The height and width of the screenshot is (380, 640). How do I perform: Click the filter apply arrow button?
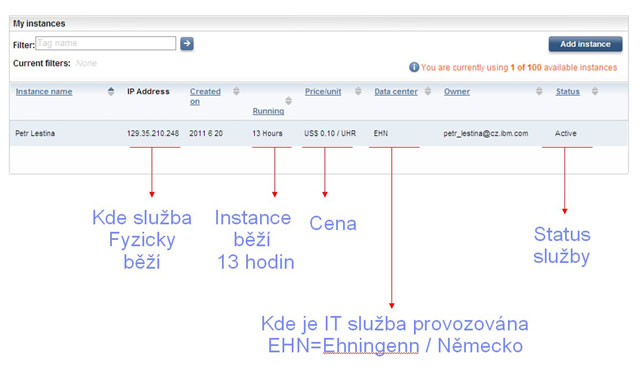tap(187, 43)
